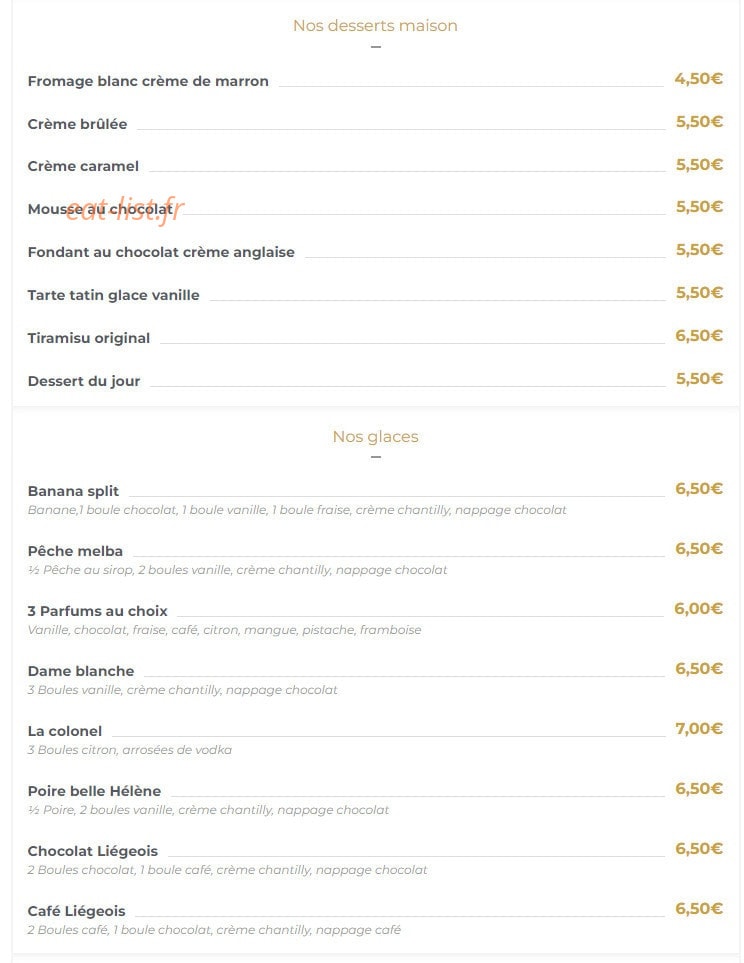Click the Café Liégeois title
The height and width of the screenshot is (963, 744).
[x=76, y=911]
